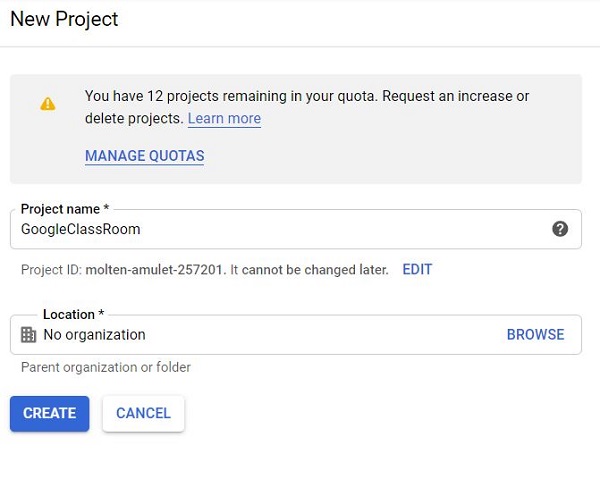Click the 'You have 12 projects remaining' text
The image size is (600, 479).
(230, 96)
